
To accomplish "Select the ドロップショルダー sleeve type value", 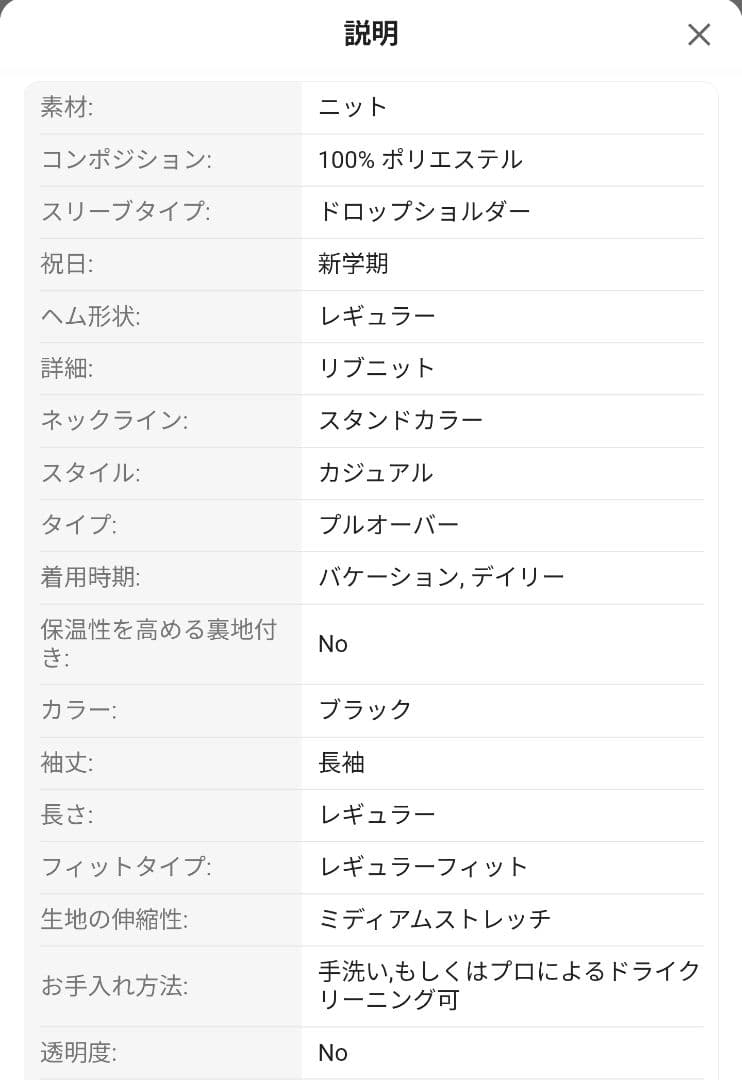I will pyautogui.click(x=424, y=212).
